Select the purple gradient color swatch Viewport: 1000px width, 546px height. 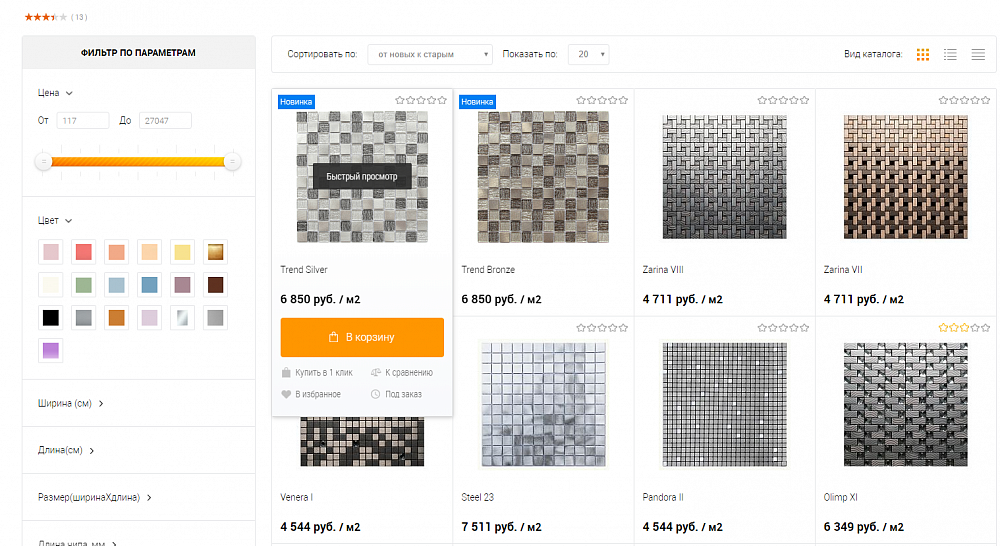[x=51, y=350]
